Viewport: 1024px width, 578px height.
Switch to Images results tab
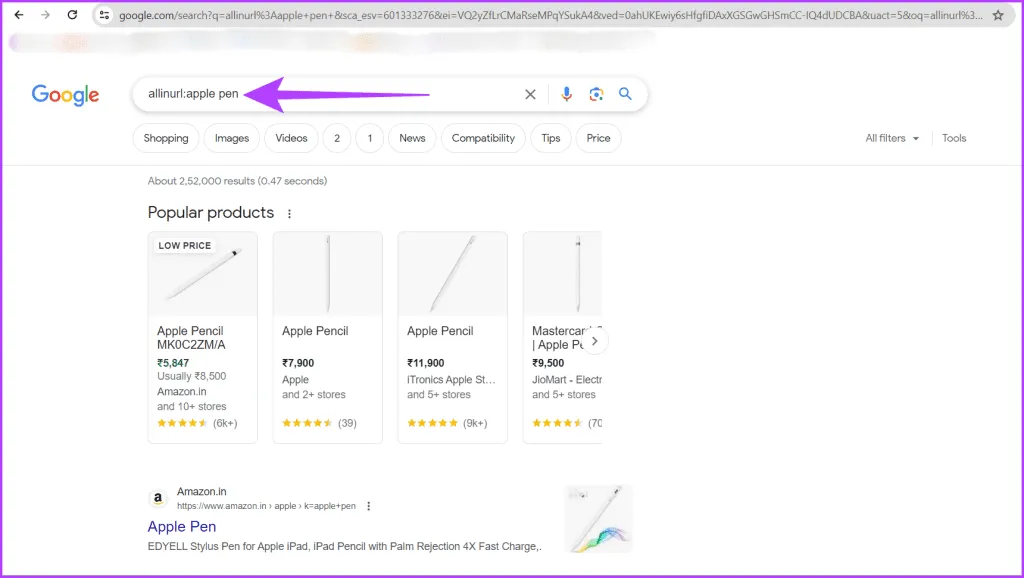pos(232,138)
